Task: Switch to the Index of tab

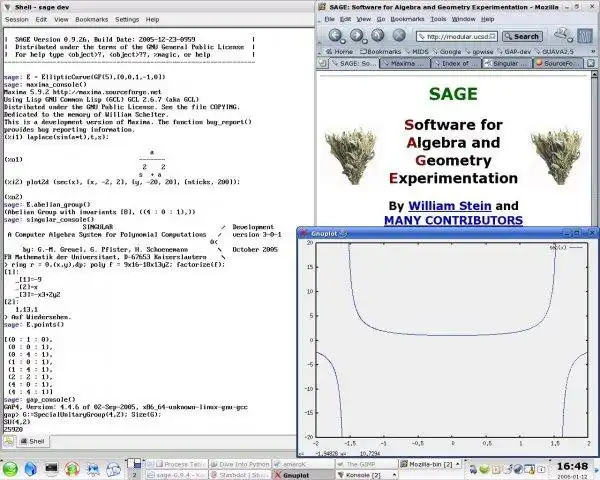Action: (x=456, y=64)
